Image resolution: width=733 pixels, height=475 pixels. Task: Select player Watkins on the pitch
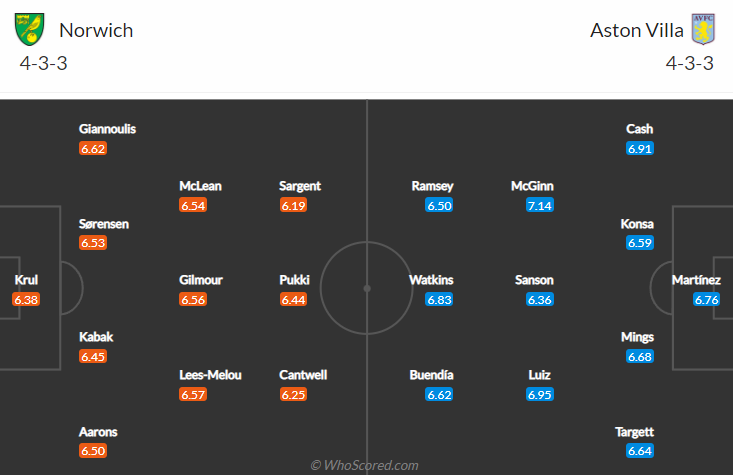click(x=431, y=280)
